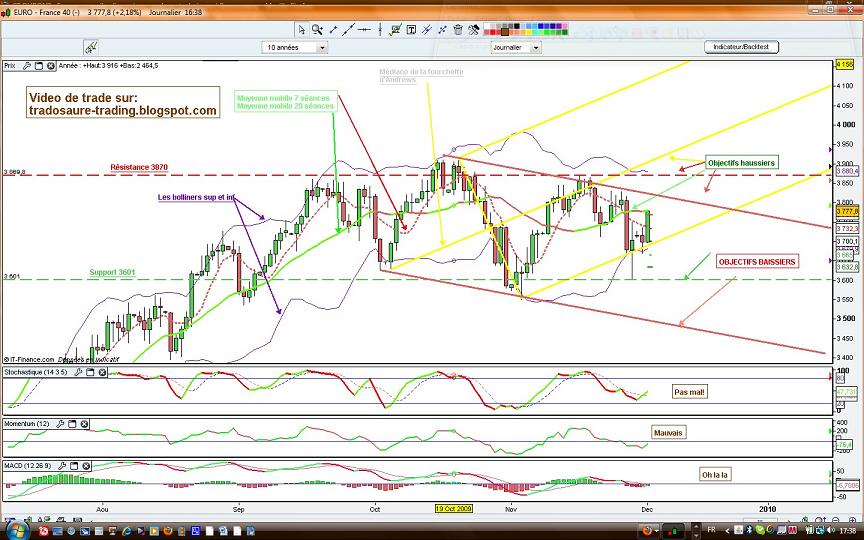Click the Oh la la annotation
Viewport: 864px width, 540px height.
(715, 475)
